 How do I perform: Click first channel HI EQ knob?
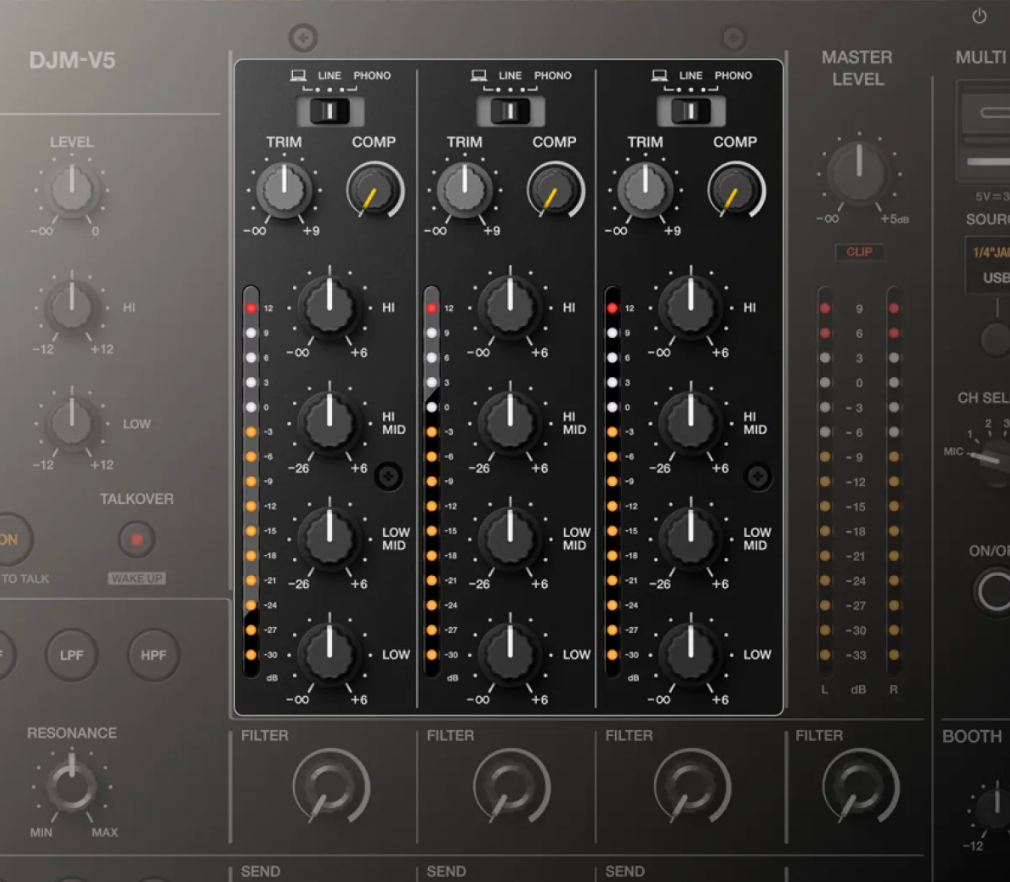(330, 307)
